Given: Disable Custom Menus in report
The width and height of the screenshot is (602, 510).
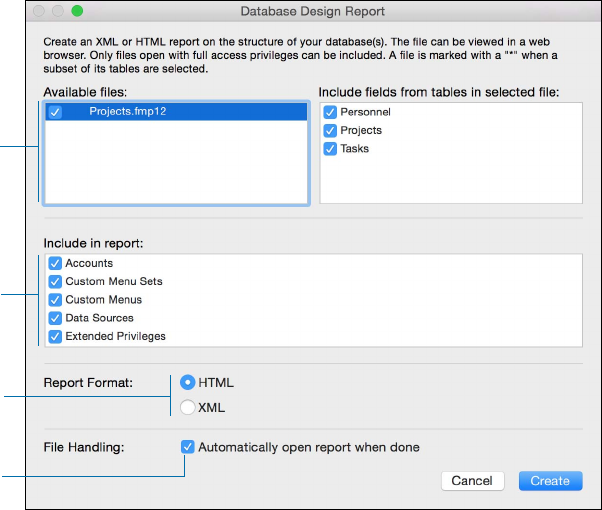Looking at the screenshot, I should pos(55,299).
